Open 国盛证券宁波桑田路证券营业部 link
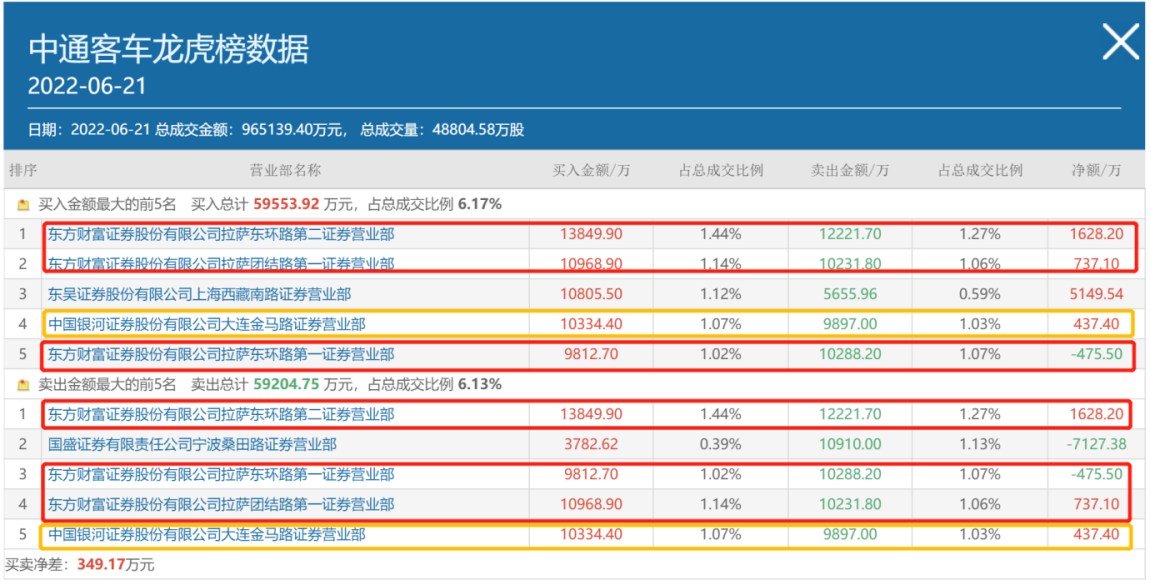1151x586 pixels. point(192,444)
